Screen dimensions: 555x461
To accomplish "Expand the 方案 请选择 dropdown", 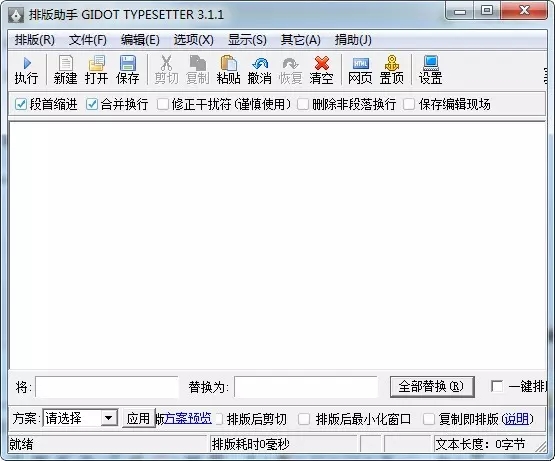I will (109, 419).
